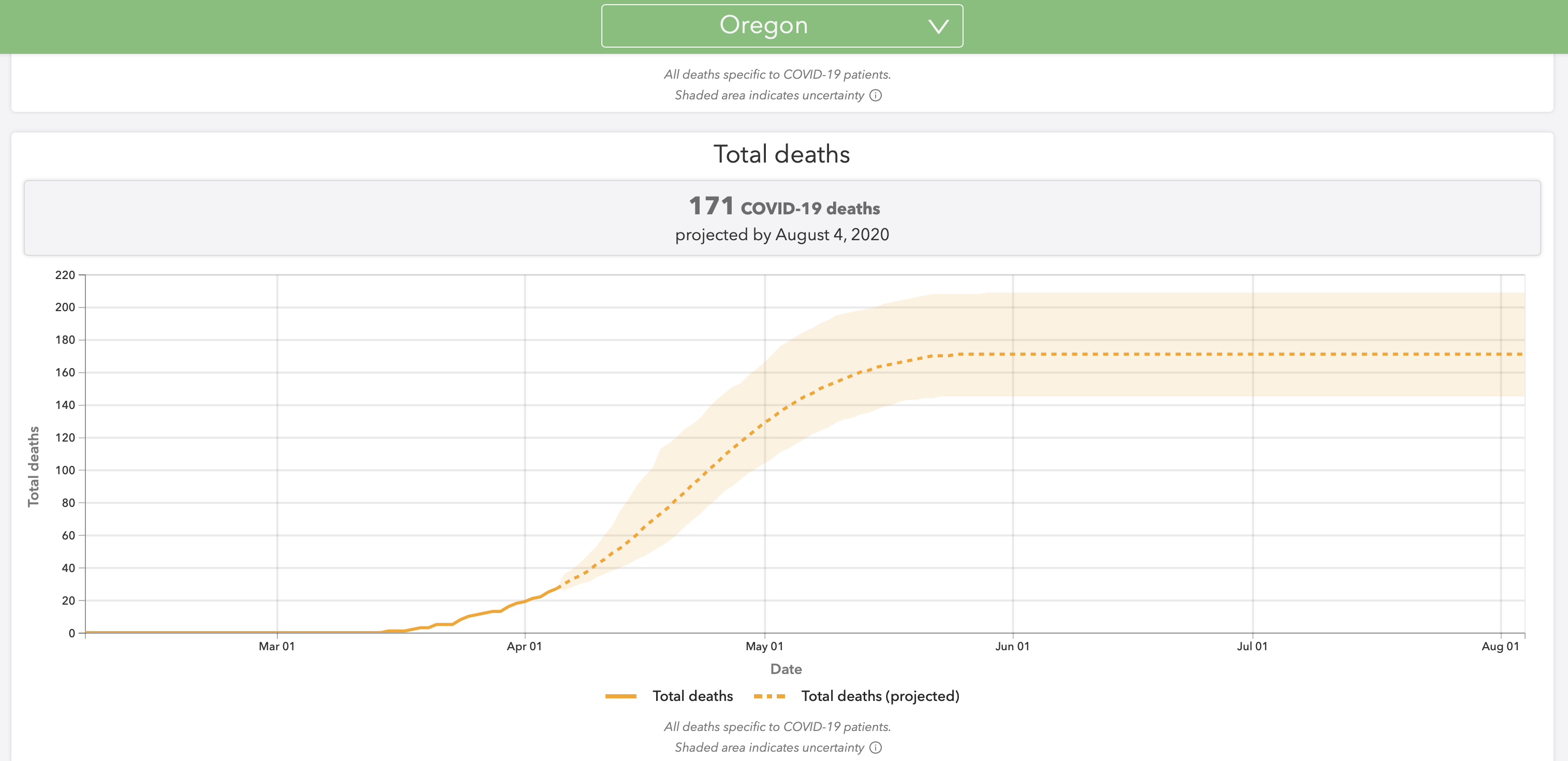This screenshot has width=1568, height=761.
Task: Click the May 01 date tick label
Action: [x=764, y=646]
